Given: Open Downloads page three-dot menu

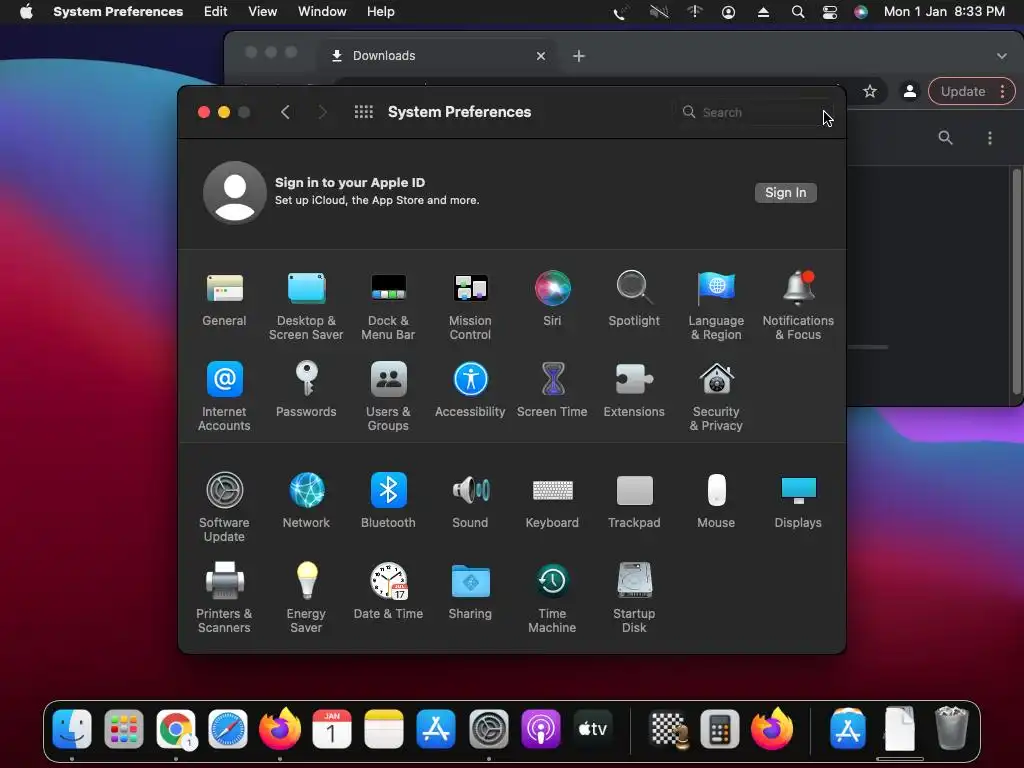Looking at the screenshot, I should (x=990, y=138).
